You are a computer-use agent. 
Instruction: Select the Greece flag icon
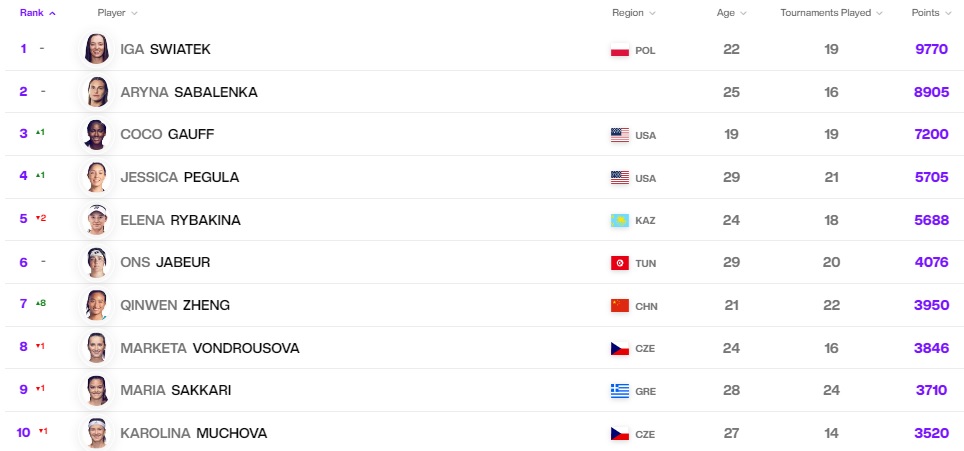620,391
